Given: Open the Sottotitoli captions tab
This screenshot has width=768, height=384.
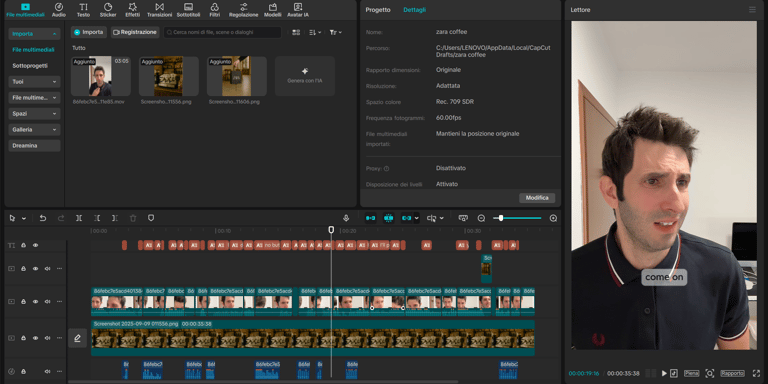Looking at the screenshot, I should [x=189, y=10].
